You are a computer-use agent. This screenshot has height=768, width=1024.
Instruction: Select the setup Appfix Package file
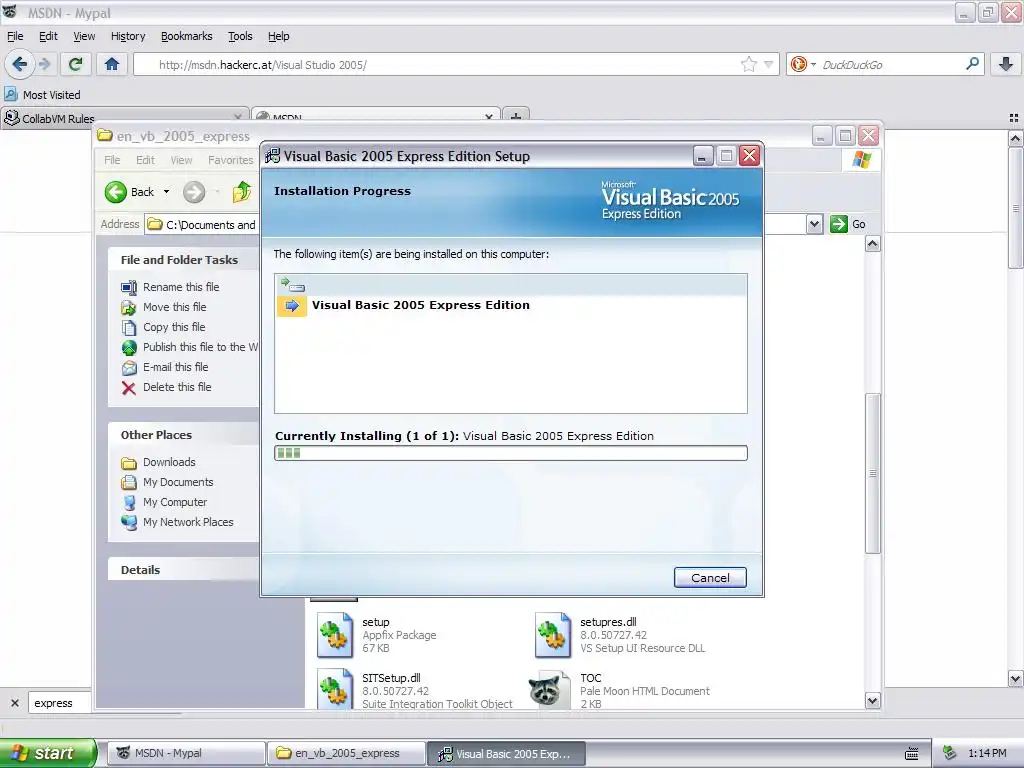[x=379, y=635]
